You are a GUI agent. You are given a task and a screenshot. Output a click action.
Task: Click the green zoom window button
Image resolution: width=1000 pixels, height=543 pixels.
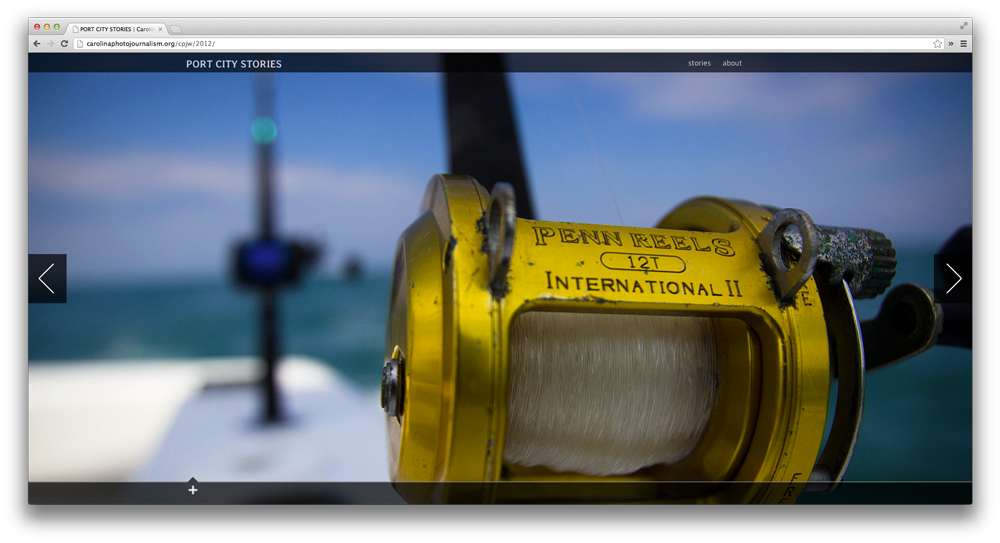(57, 27)
